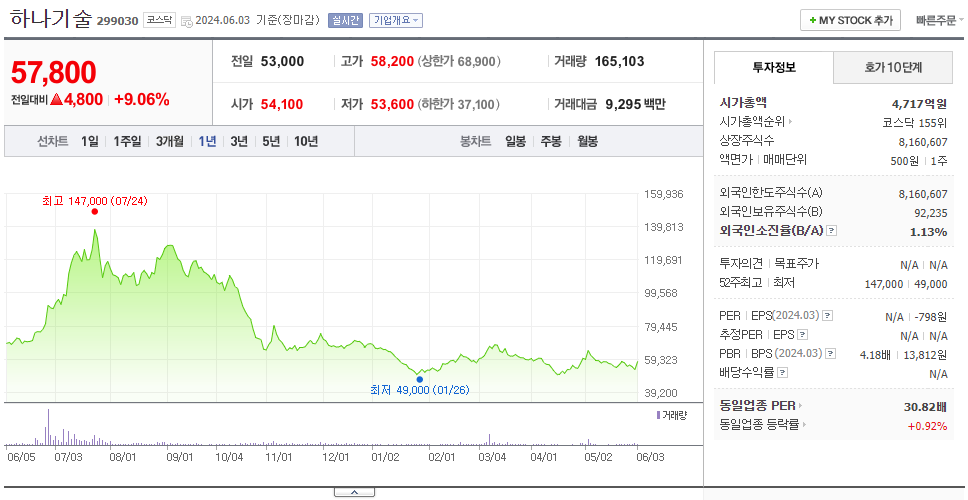Click the blue 최저 49,000 marker dot
Viewport: 968px width, 500px height.
pyautogui.click(x=420, y=379)
